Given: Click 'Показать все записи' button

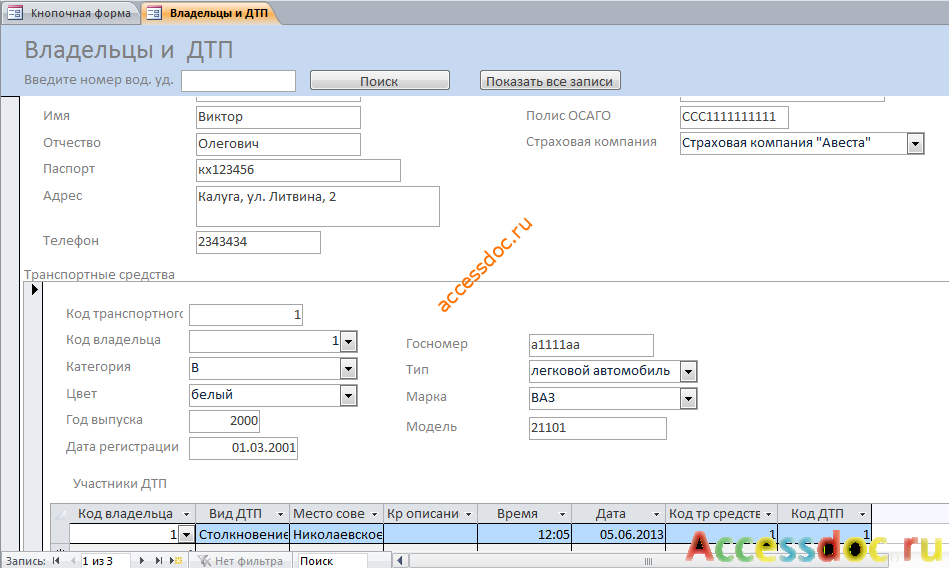Looking at the screenshot, I should click(550, 81).
